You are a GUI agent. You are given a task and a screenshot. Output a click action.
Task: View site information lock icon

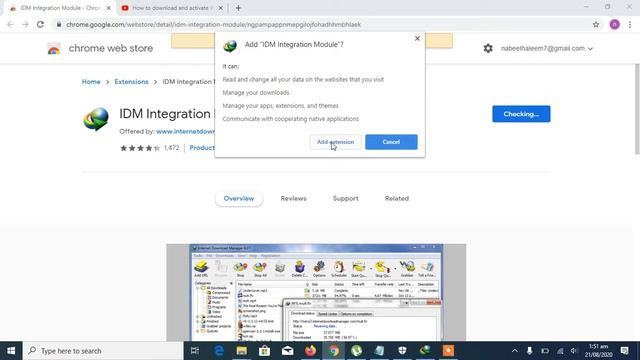coord(59,24)
